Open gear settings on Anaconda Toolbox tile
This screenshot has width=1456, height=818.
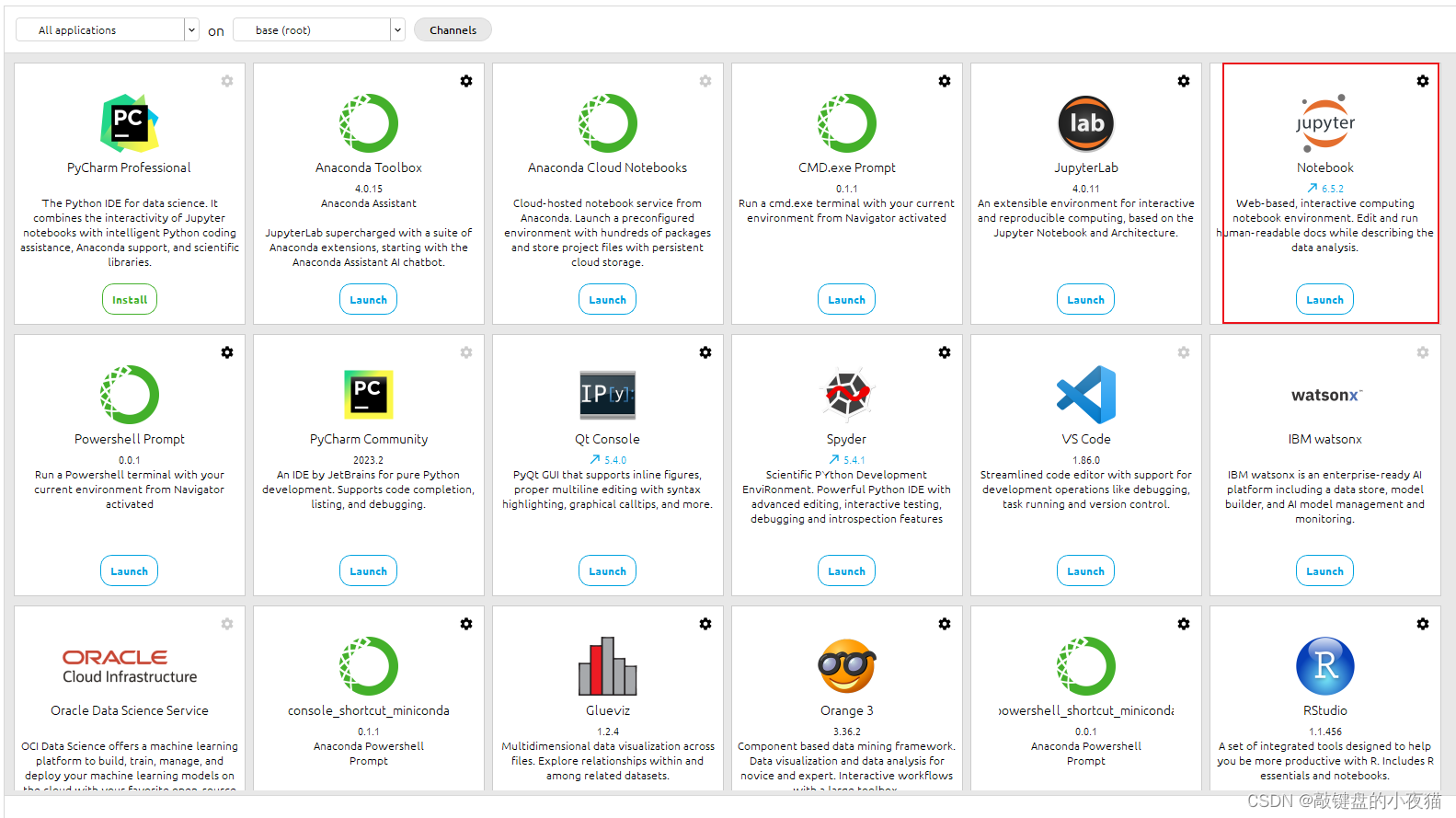click(x=466, y=81)
